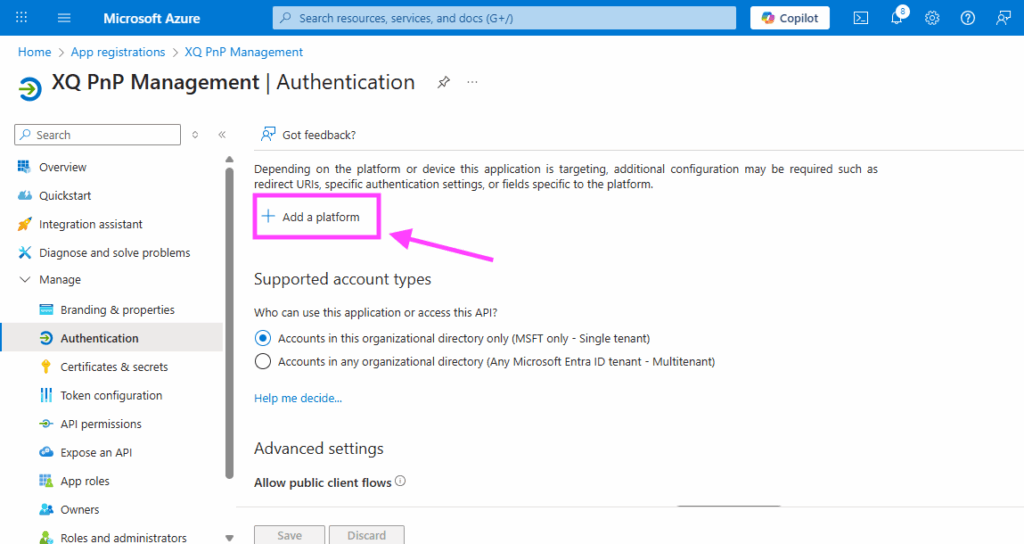1024x544 pixels.
Task: Open the Settings gear in the header
Action: (932, 18)
